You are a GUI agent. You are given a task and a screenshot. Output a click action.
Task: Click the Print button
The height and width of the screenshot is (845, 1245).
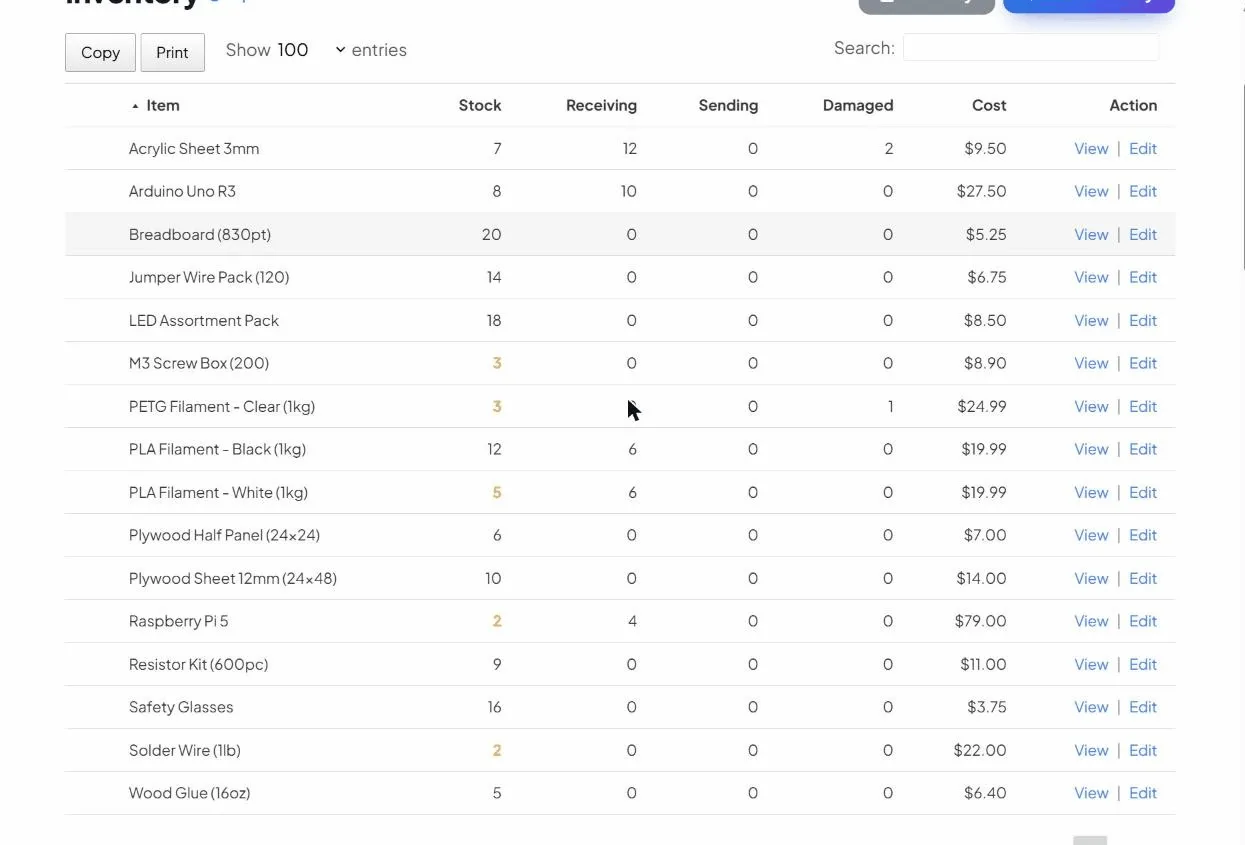point(172,52)
